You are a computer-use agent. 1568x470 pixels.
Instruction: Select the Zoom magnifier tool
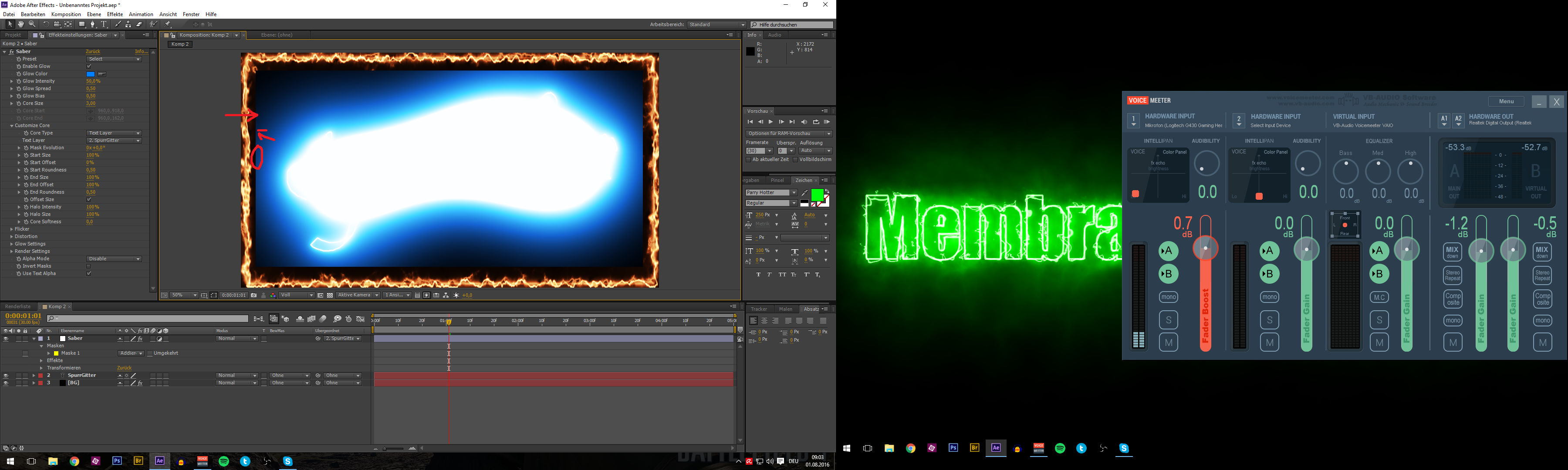(32, 24)
